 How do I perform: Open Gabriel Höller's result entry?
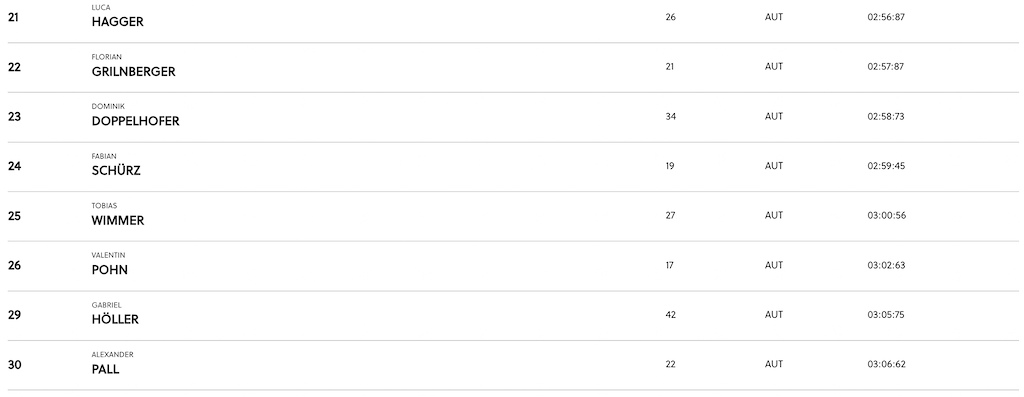click(x=513, y=315)
